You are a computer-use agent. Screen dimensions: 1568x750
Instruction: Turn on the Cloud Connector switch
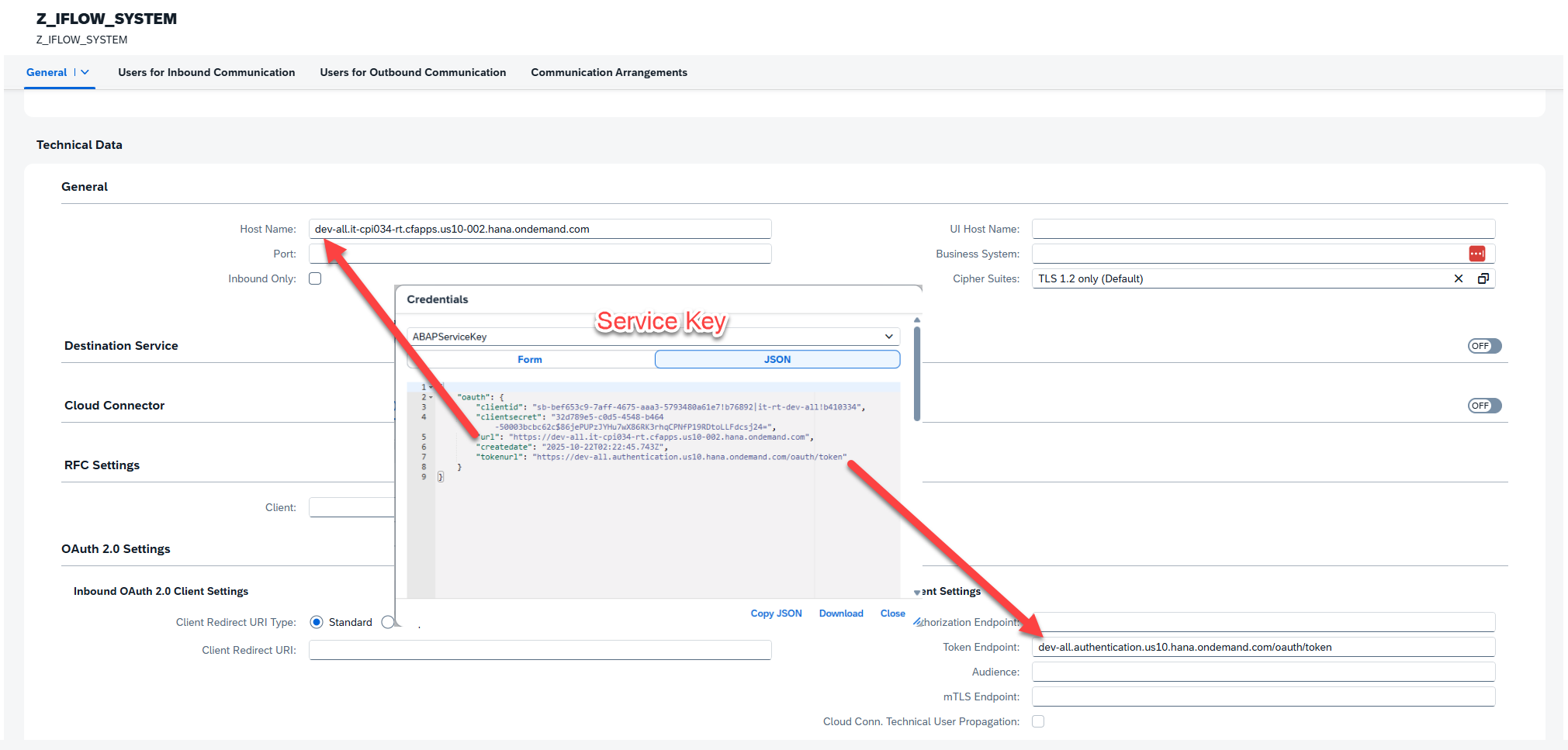(1483, 406)
